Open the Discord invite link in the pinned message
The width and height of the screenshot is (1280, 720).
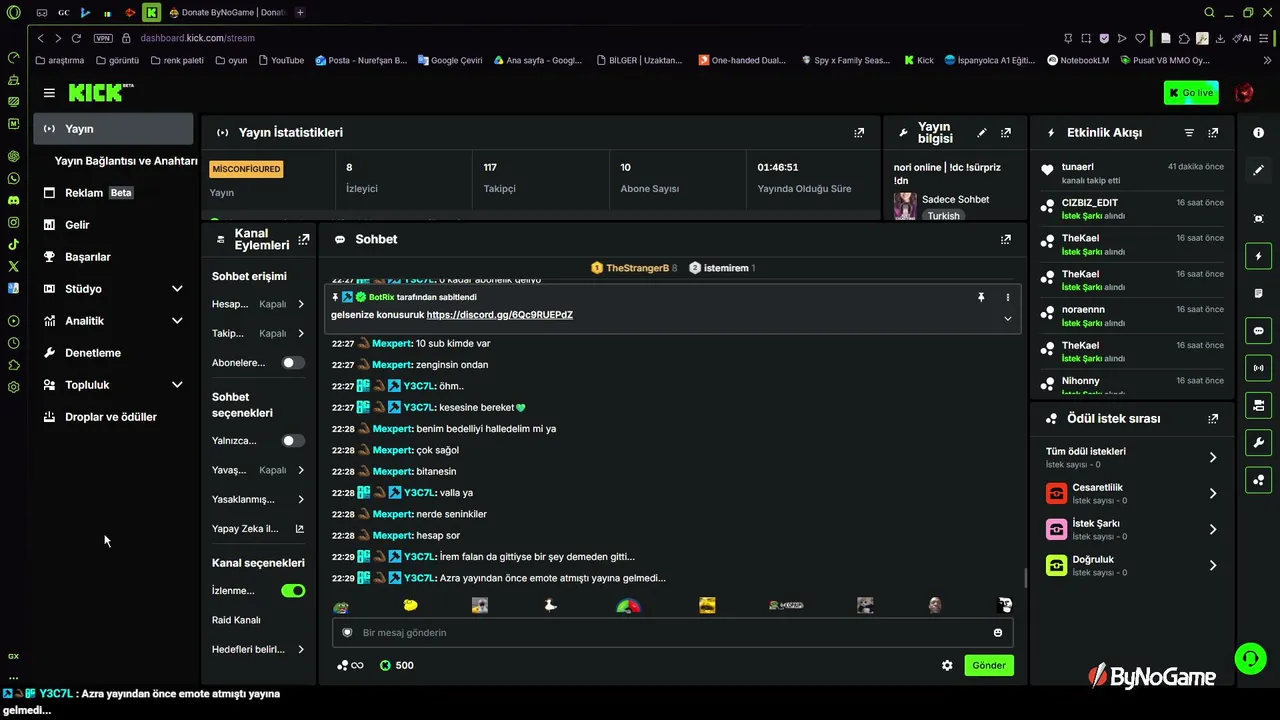499,315
